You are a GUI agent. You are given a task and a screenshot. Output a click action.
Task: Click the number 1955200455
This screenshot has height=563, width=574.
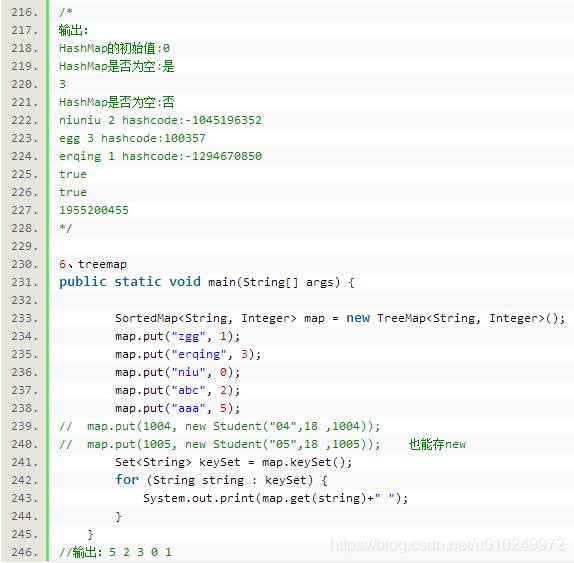tap(94, 210)
